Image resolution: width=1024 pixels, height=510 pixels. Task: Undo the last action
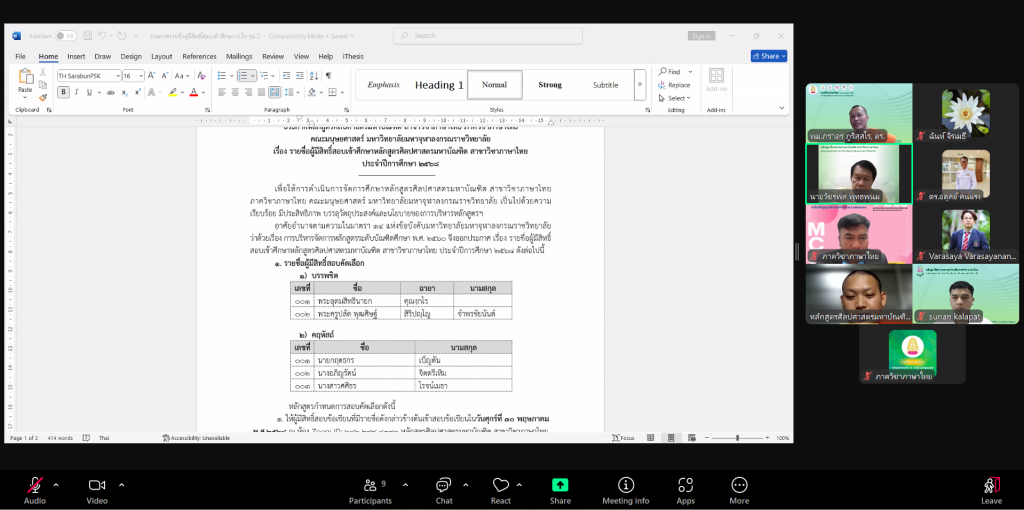(x=103, y=36)
